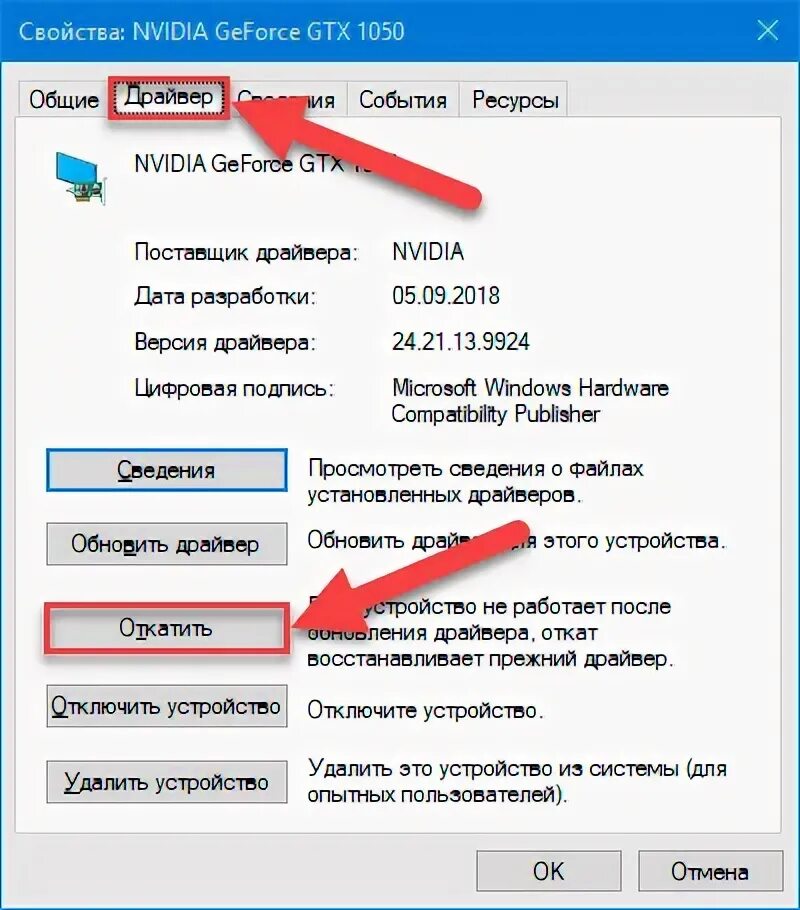This screenshot has height=910, width=800.
Task: Click Обновить драйвер button
Action: pos(167,544)
